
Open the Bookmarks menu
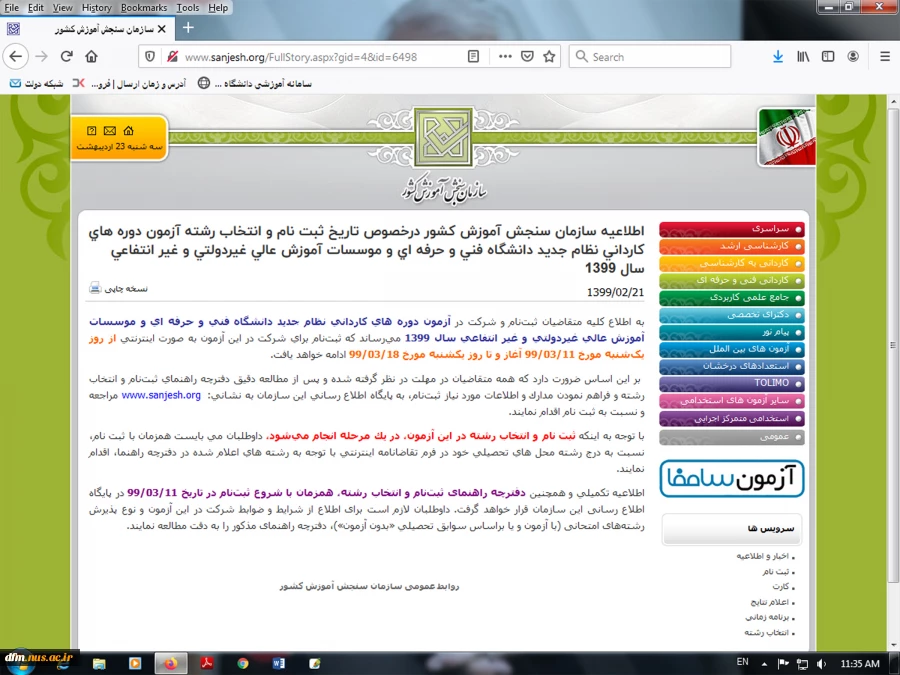(x=143, y=7)
